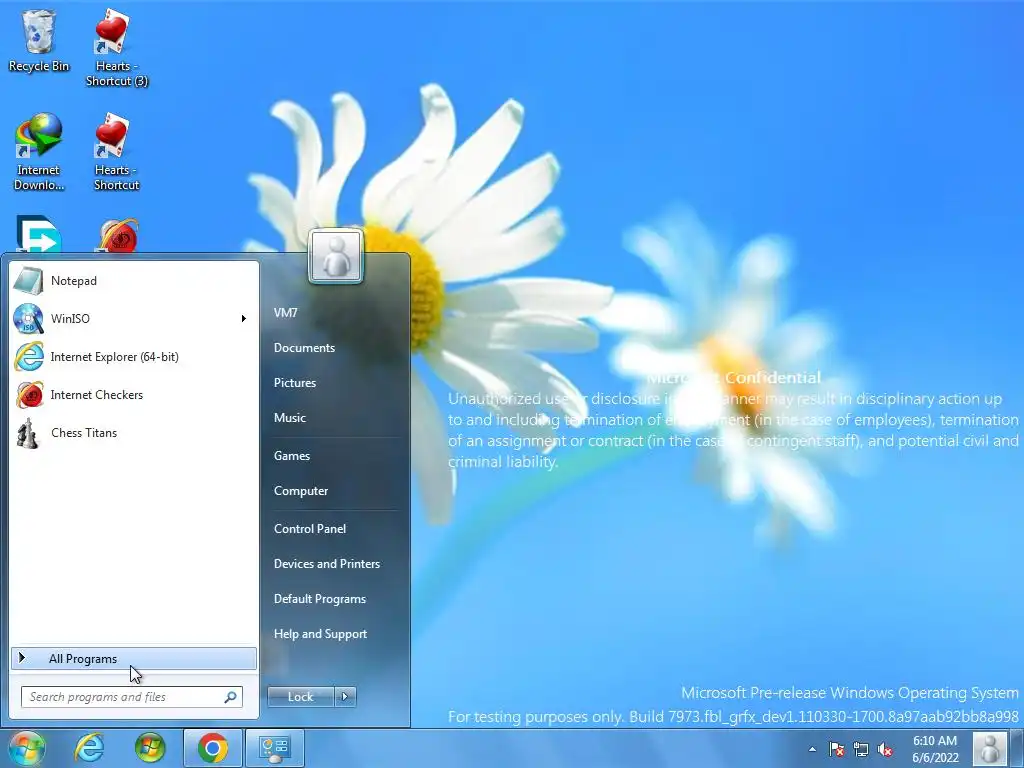
Task: Click the control panel taskbar icon
Action: click(x=275, y=748)
